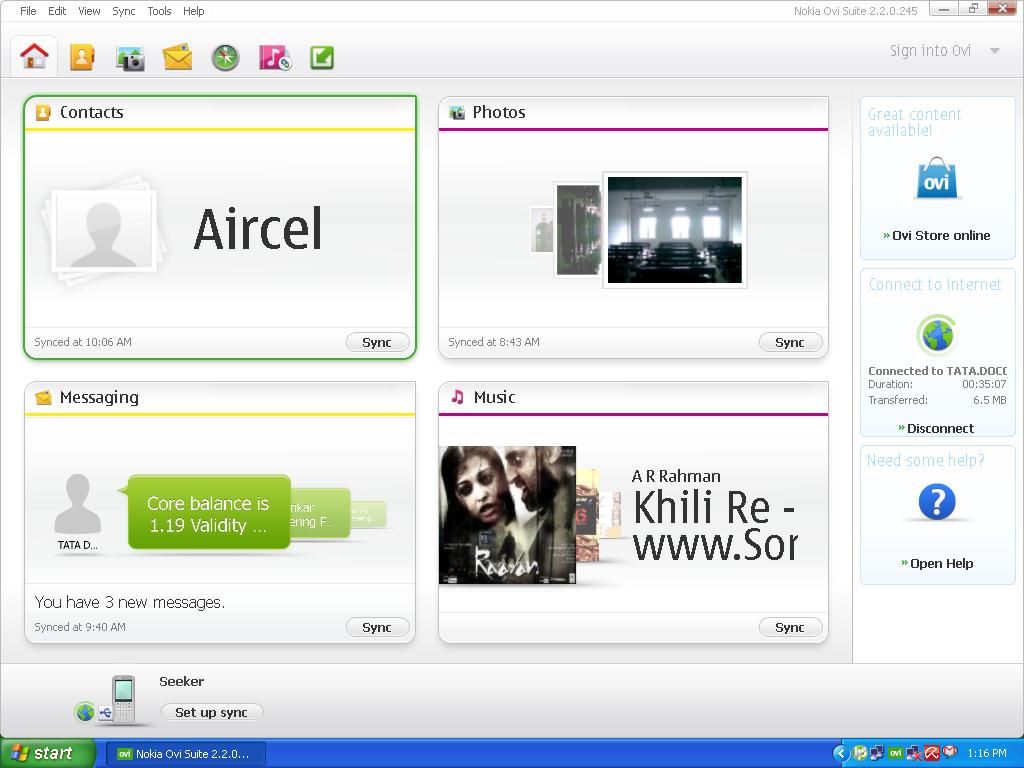Open the Maps compass toolbar icon
Image resolution: width=1024 pixels, height=768 pixels.
pos(225,57)
